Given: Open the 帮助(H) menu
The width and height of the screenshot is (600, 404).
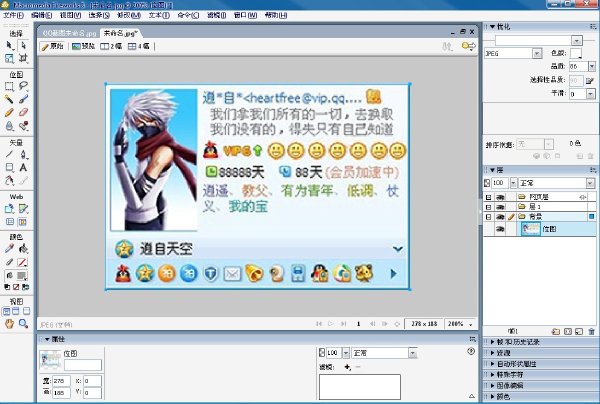Looking at the screenshot, I should point(276,15).
